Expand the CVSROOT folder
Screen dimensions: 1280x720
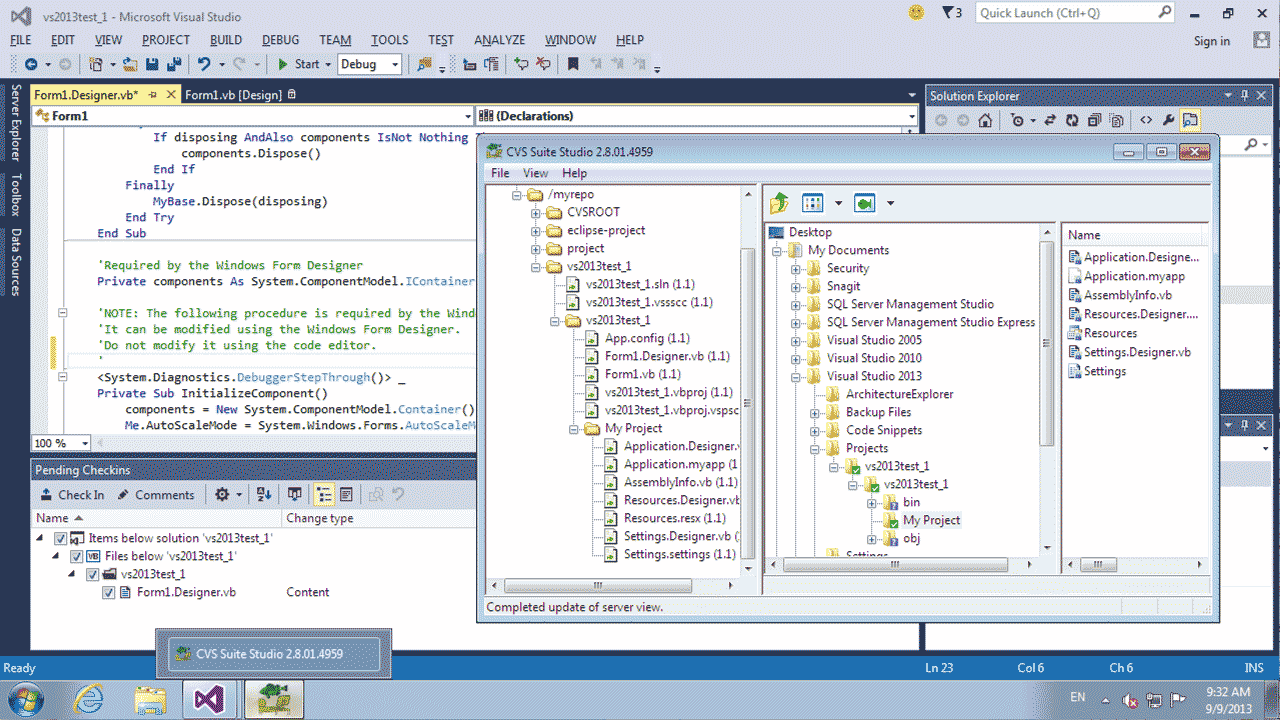(x=536, y=212)
